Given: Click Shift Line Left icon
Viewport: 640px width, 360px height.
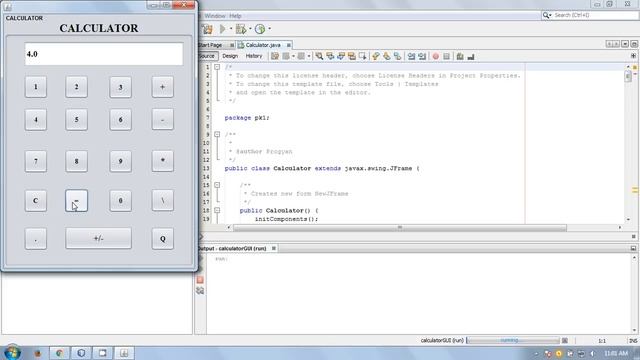Looking at the screenshot, I should tap(411, 56).
